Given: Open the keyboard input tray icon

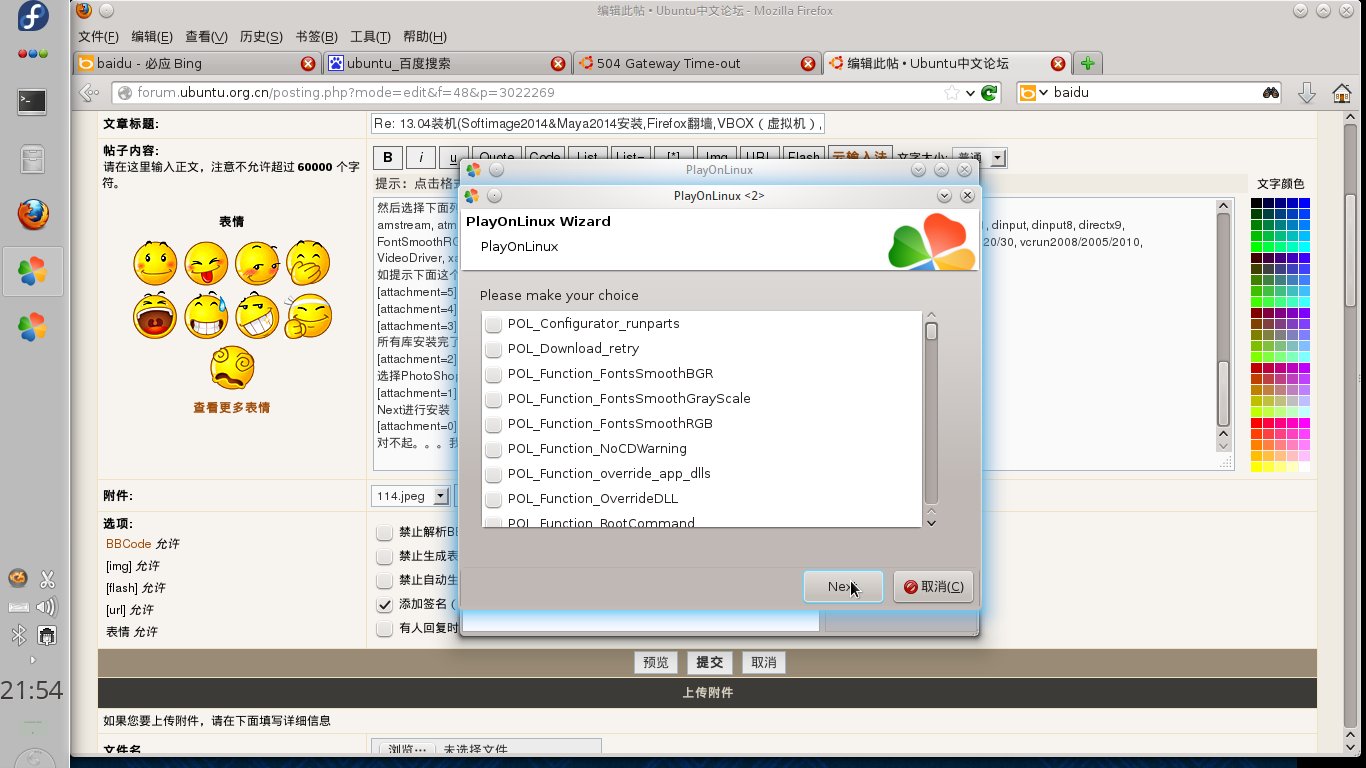Looking at the screenshot, I should point(19,607).
